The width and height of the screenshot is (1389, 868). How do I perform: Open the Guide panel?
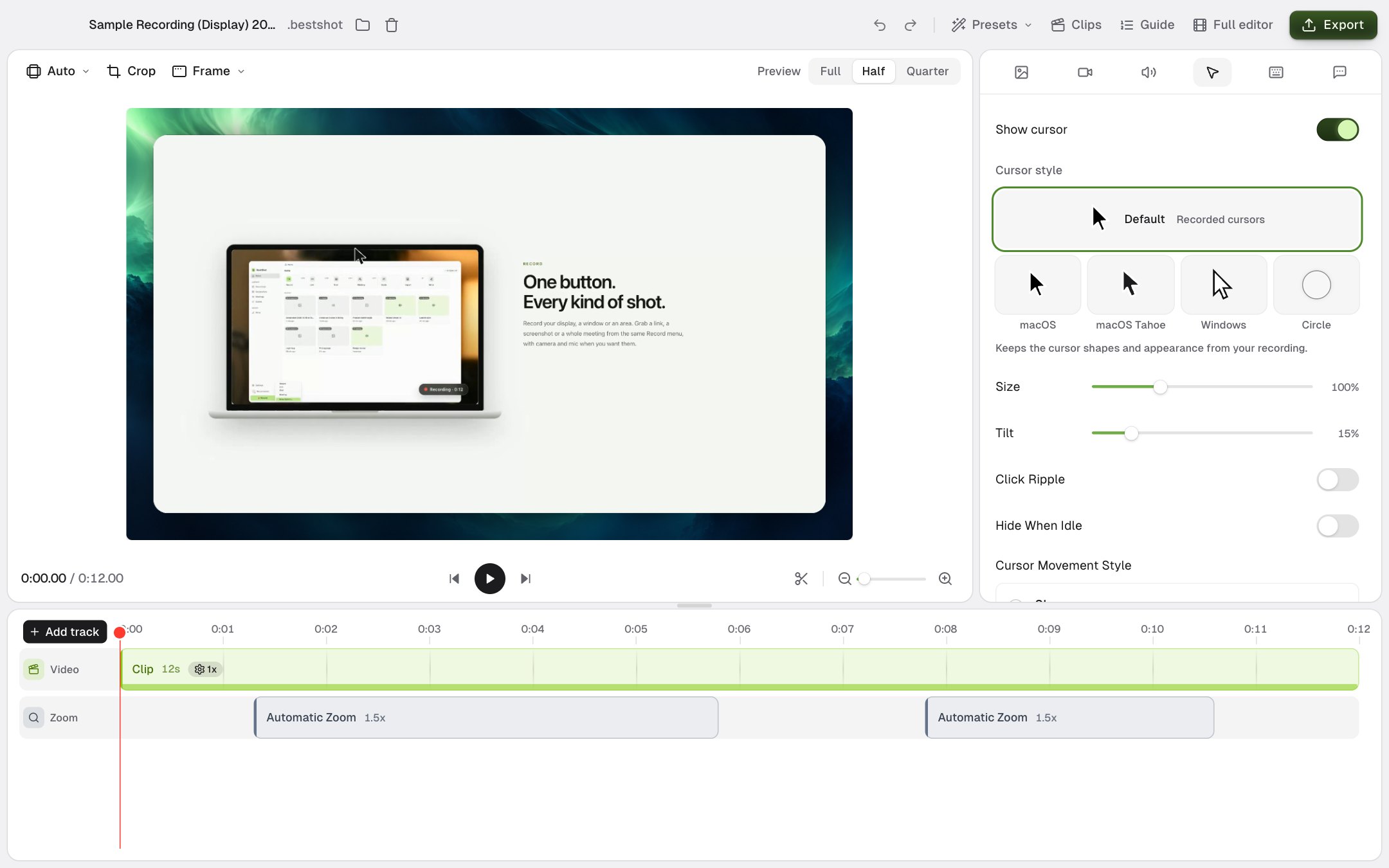point(1147,25)
